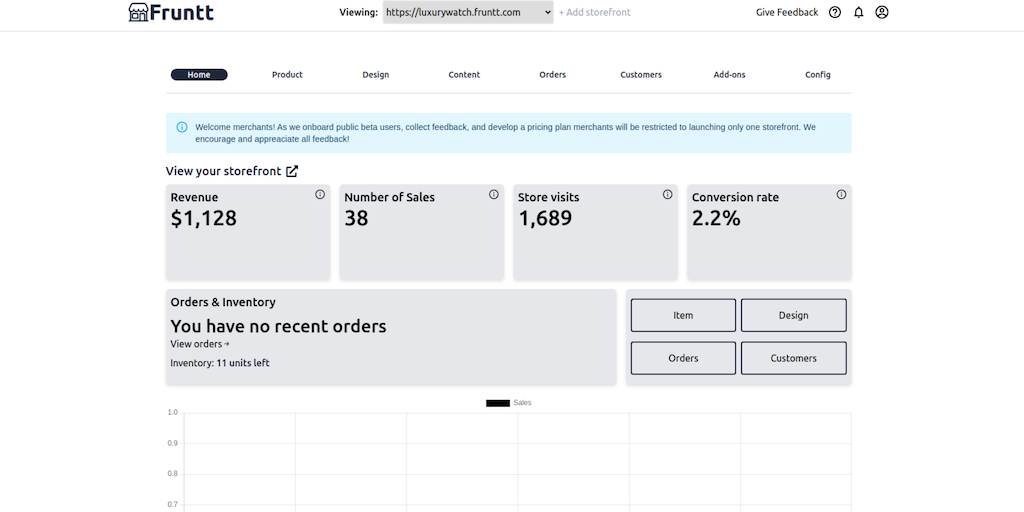This screenshot has width=1024, height=512.
Task: Select the Config tab
Action: 817,75
